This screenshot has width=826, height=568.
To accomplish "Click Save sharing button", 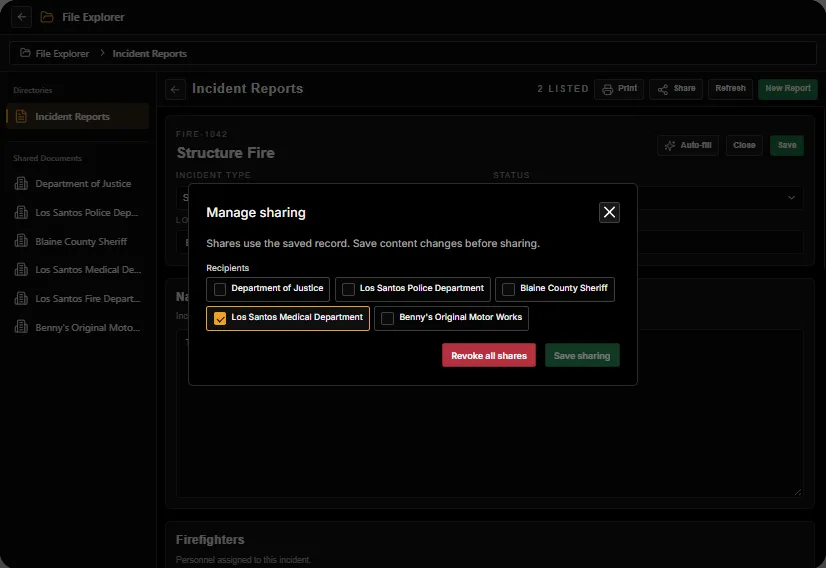I will click(x=582, y=356).
